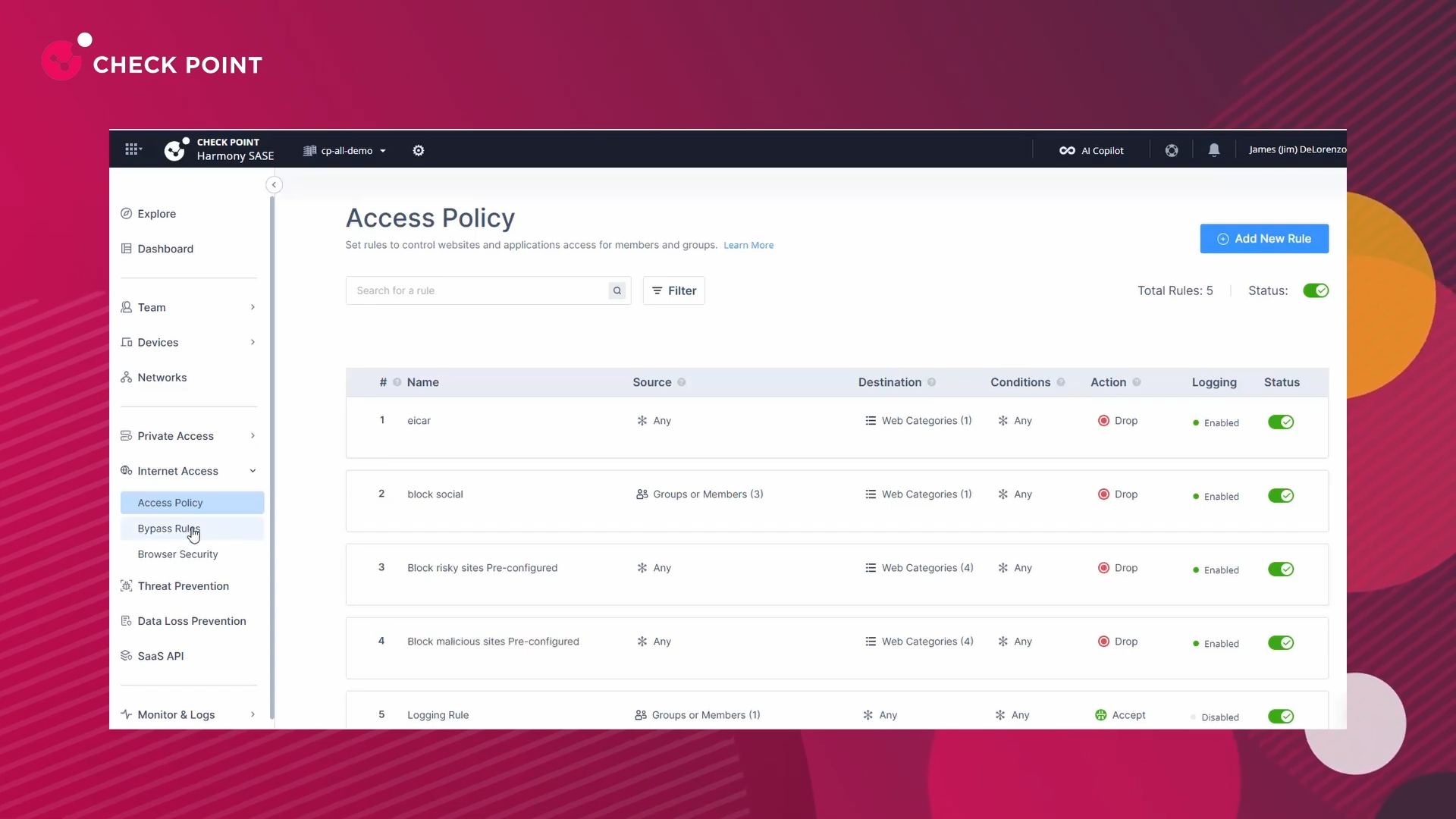This screenshot has height=819, width=1456.
Task: Collapse the sidebar with the arrow button
Action: pyautogui.click(x=274, y=185)
